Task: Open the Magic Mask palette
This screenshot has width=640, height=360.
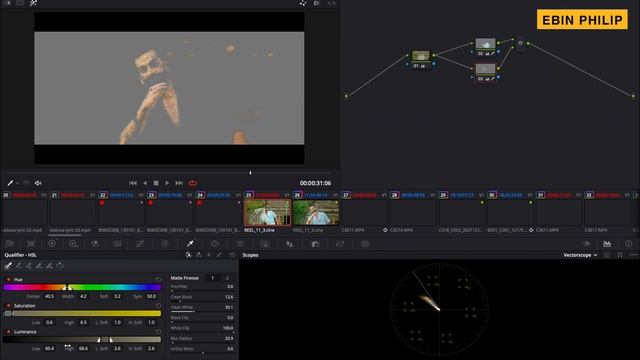Action: tap(265, 244)
